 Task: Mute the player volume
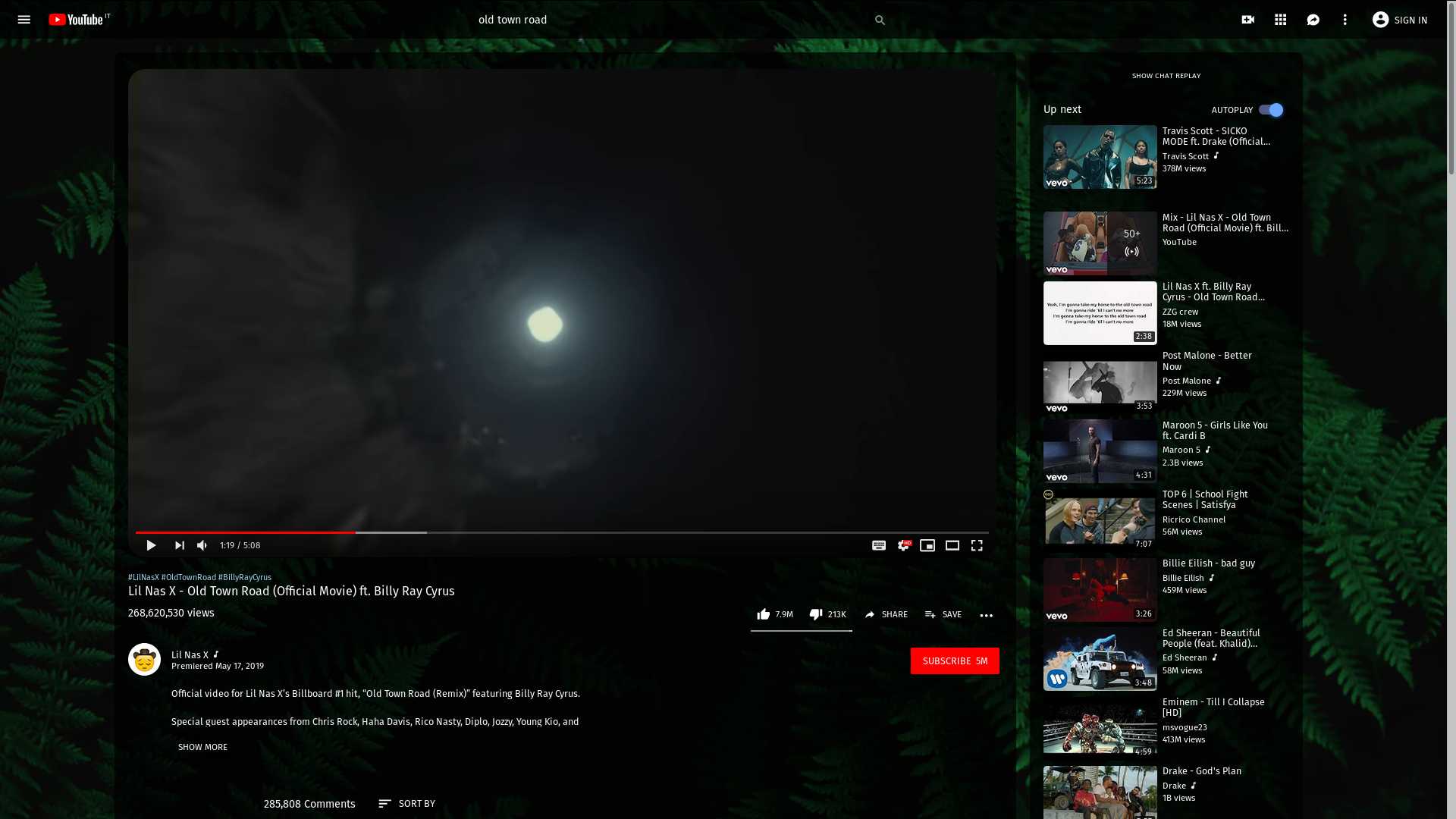point(202,545)
